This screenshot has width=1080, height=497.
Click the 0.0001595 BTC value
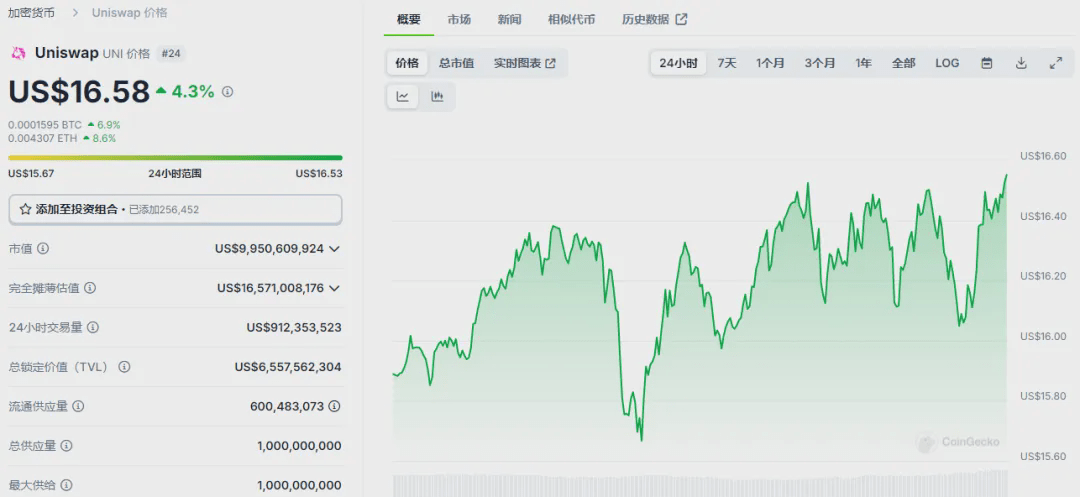pyautogui.click(x=45, y=125)
